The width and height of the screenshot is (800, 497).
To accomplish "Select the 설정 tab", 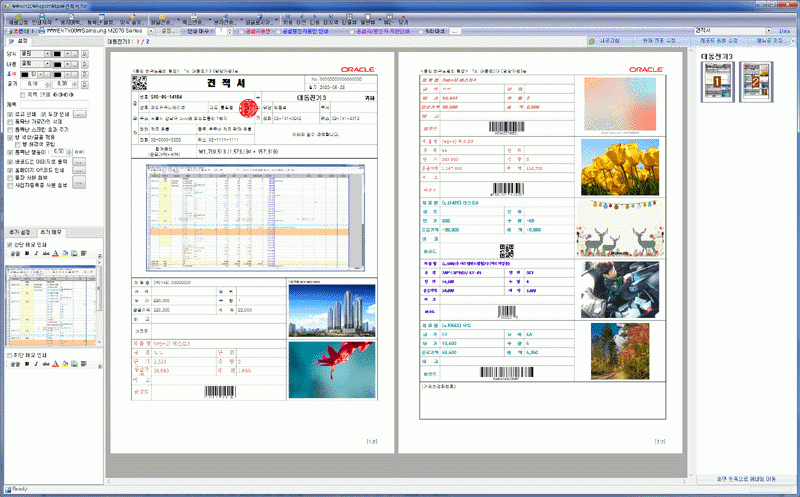I will pos(18,41).
